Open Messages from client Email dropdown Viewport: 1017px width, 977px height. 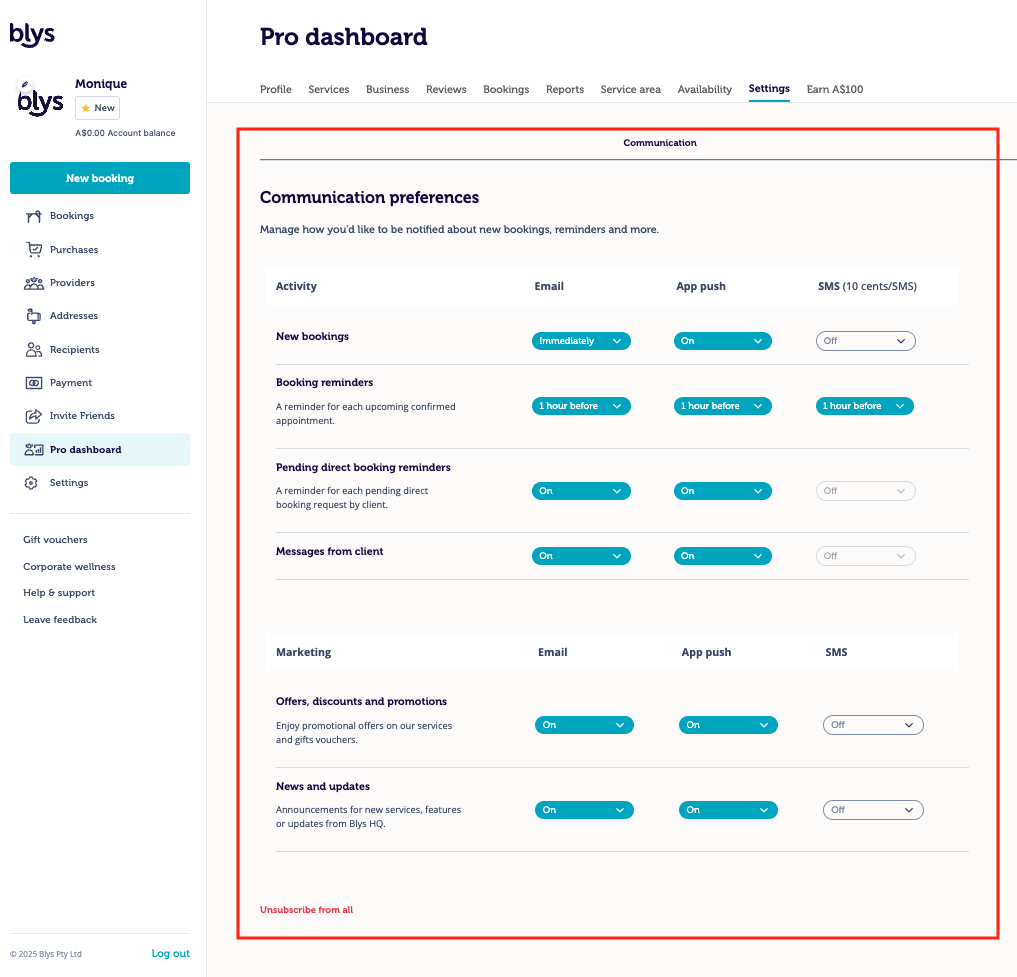tap(581, 556)
